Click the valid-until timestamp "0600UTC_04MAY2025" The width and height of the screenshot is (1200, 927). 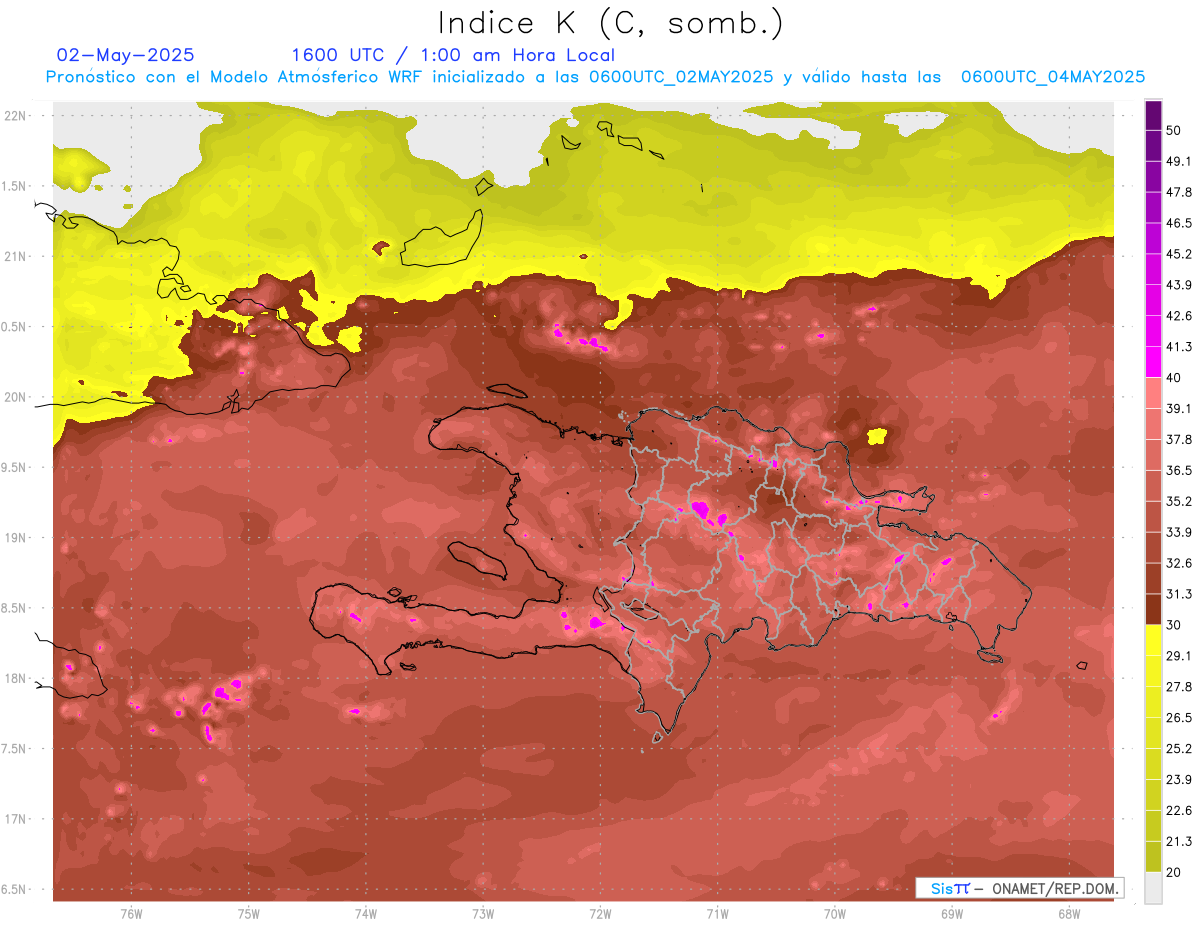pyautogui.click(x=1053, y=77)
